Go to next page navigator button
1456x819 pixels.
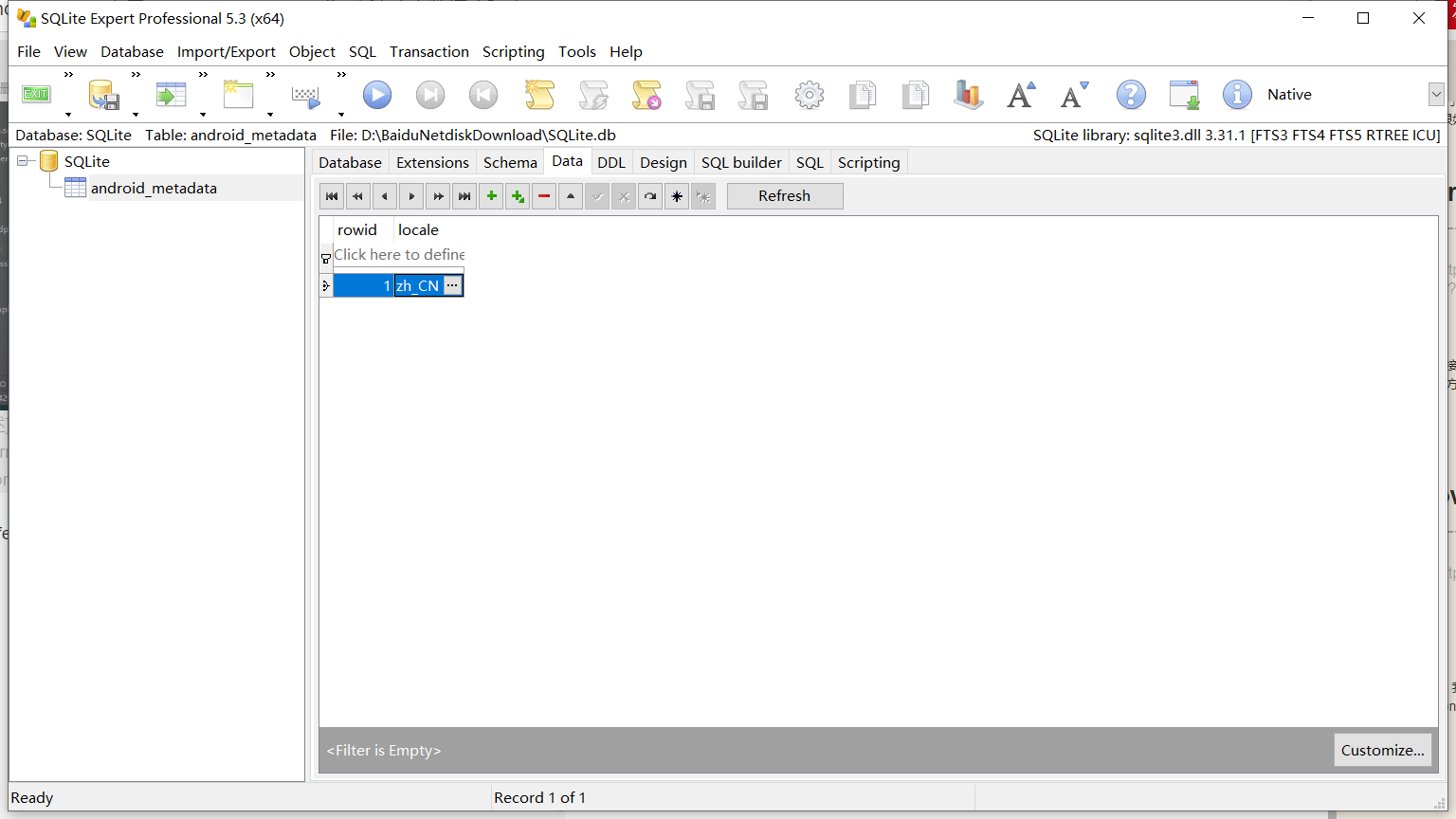pos(438,196)
